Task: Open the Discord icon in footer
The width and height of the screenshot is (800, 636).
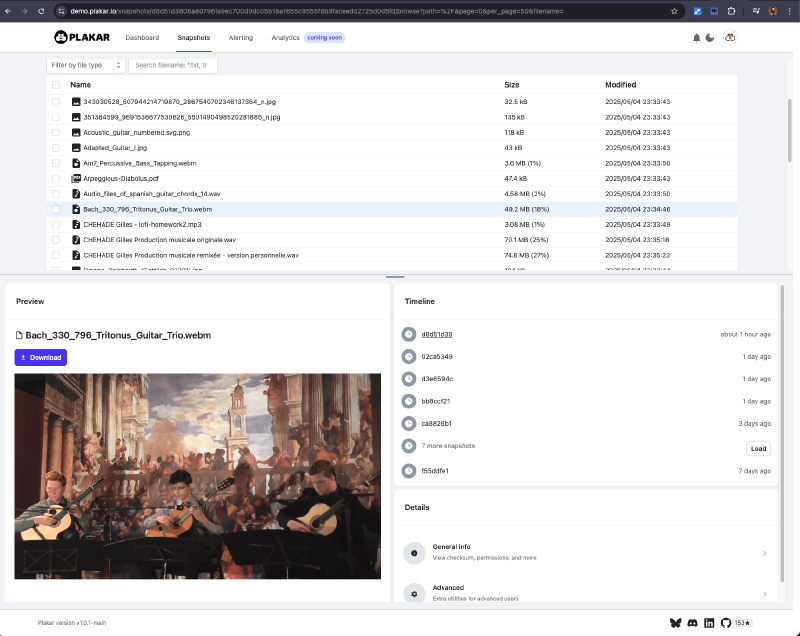Action: click(x=692, y=623)
